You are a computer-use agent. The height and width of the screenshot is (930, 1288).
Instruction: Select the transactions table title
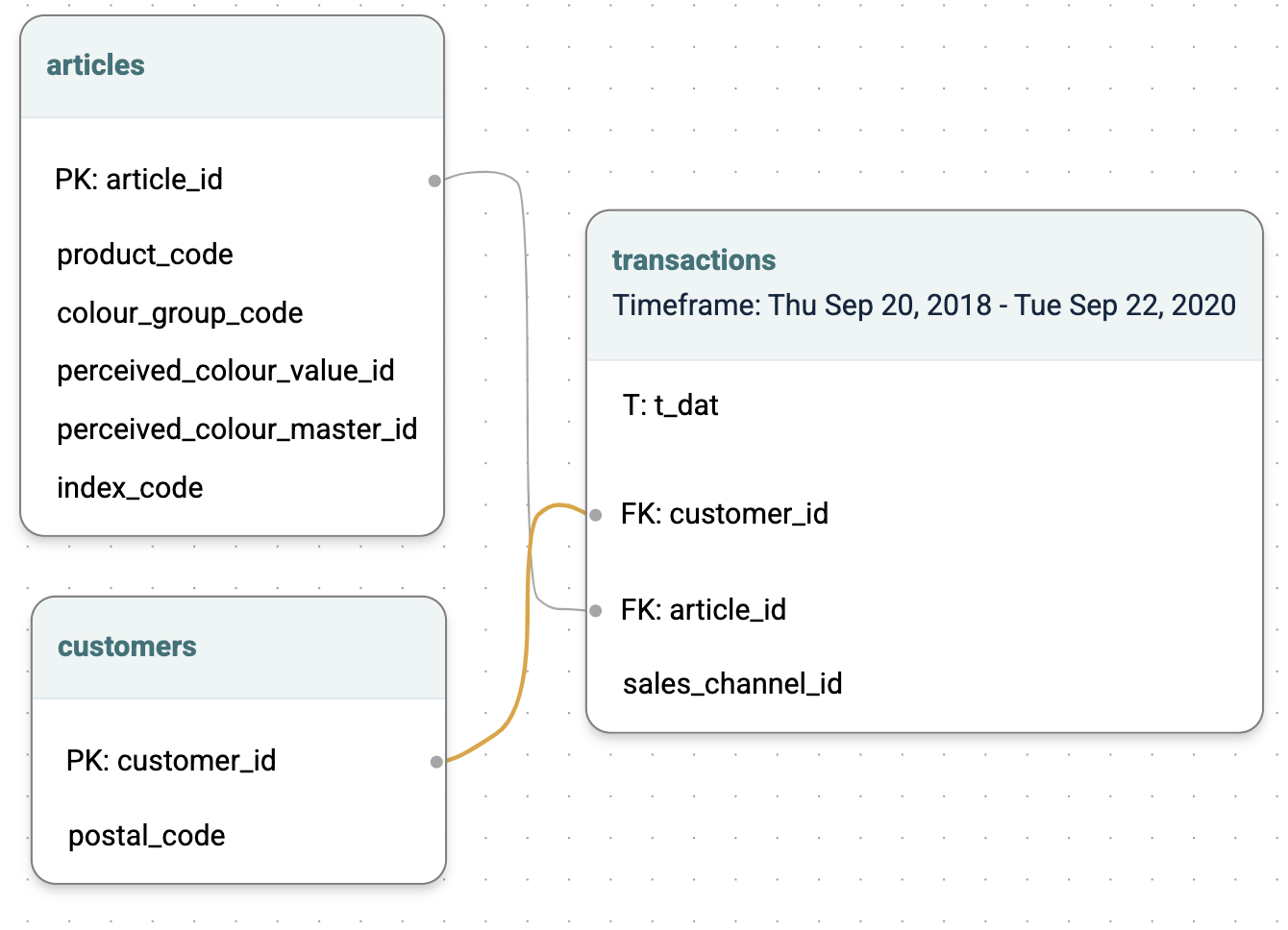click(x=694, y=260)
